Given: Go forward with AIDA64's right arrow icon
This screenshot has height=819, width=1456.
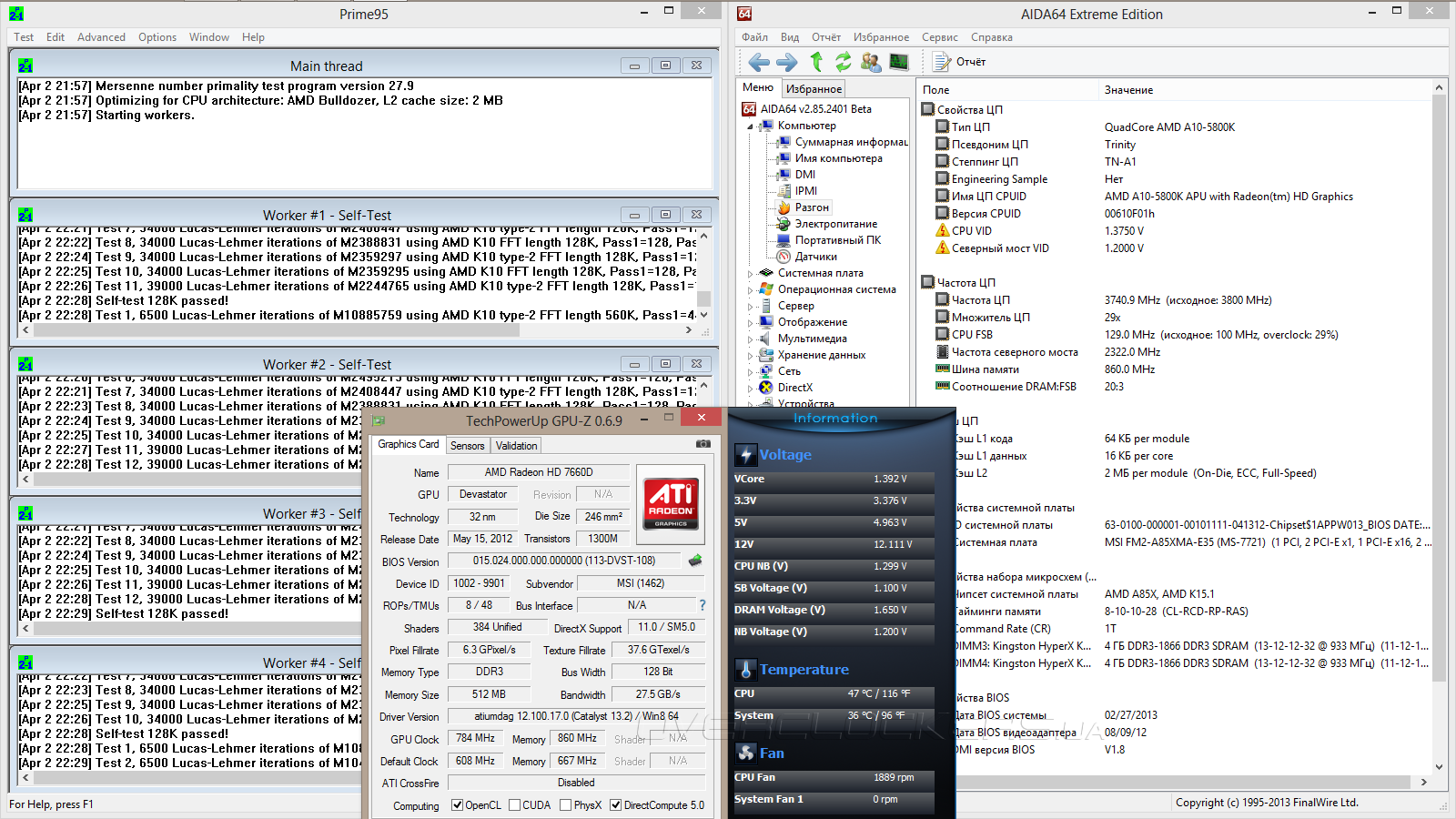Looking at the screenshot, I should pos(787,62).
